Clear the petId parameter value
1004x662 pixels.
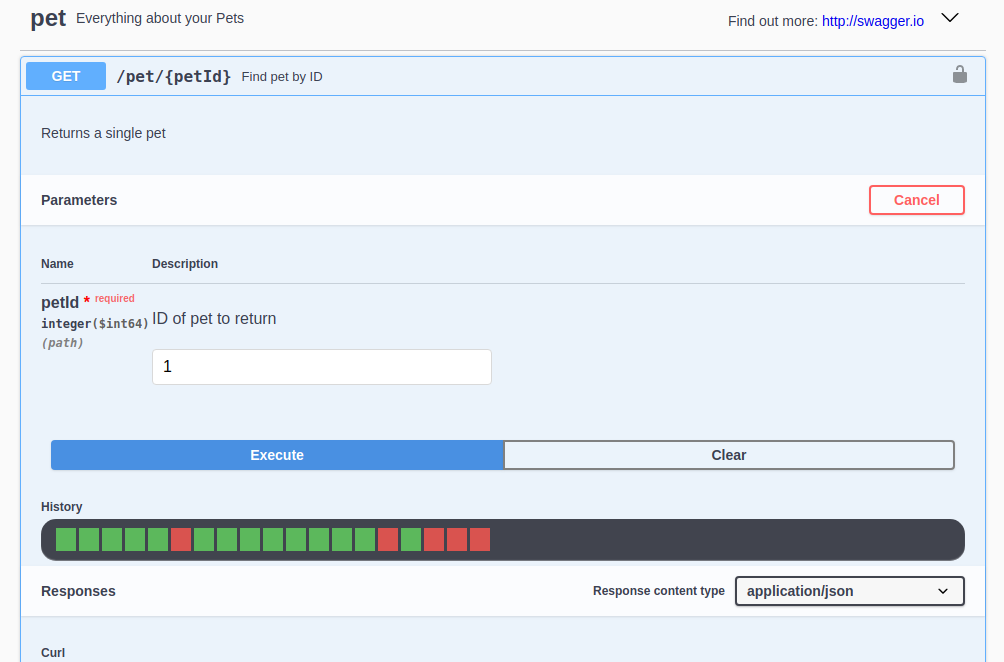(728, 455)
